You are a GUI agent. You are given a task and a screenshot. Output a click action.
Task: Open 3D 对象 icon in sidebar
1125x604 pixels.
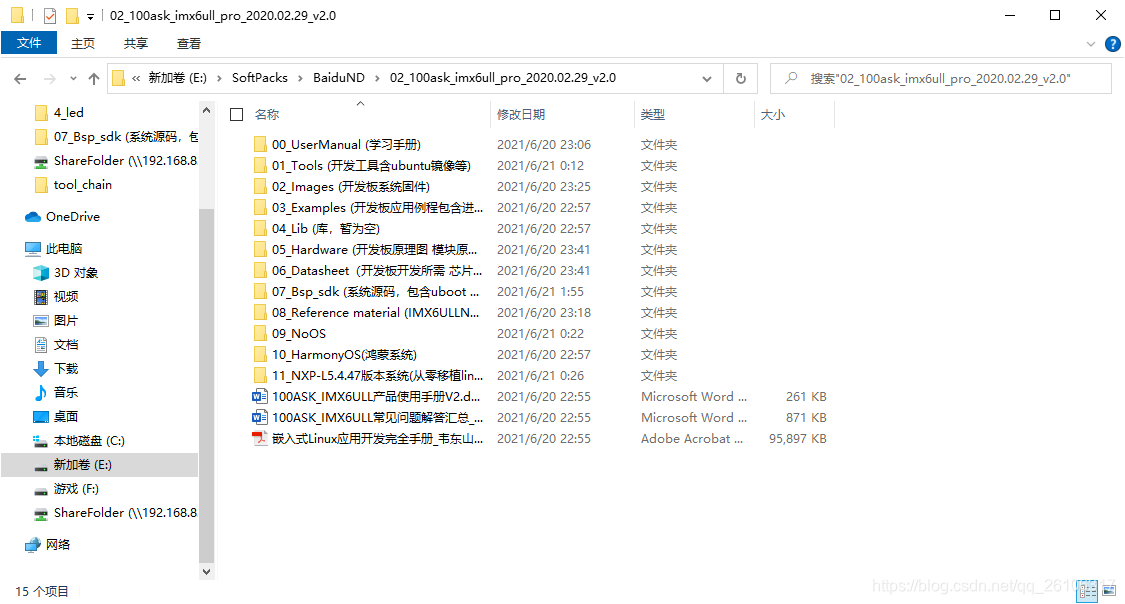point(41,273)
